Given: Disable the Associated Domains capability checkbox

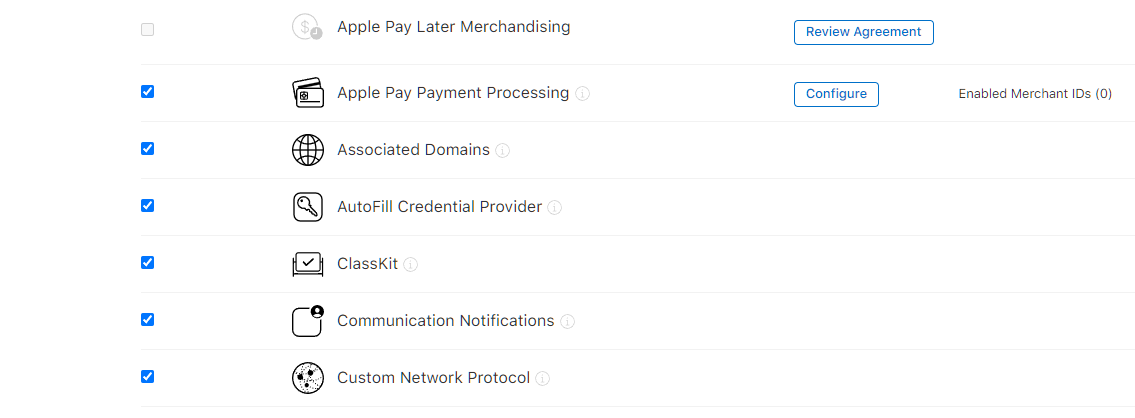Looking at the screenshot, I should coord(148,149).
